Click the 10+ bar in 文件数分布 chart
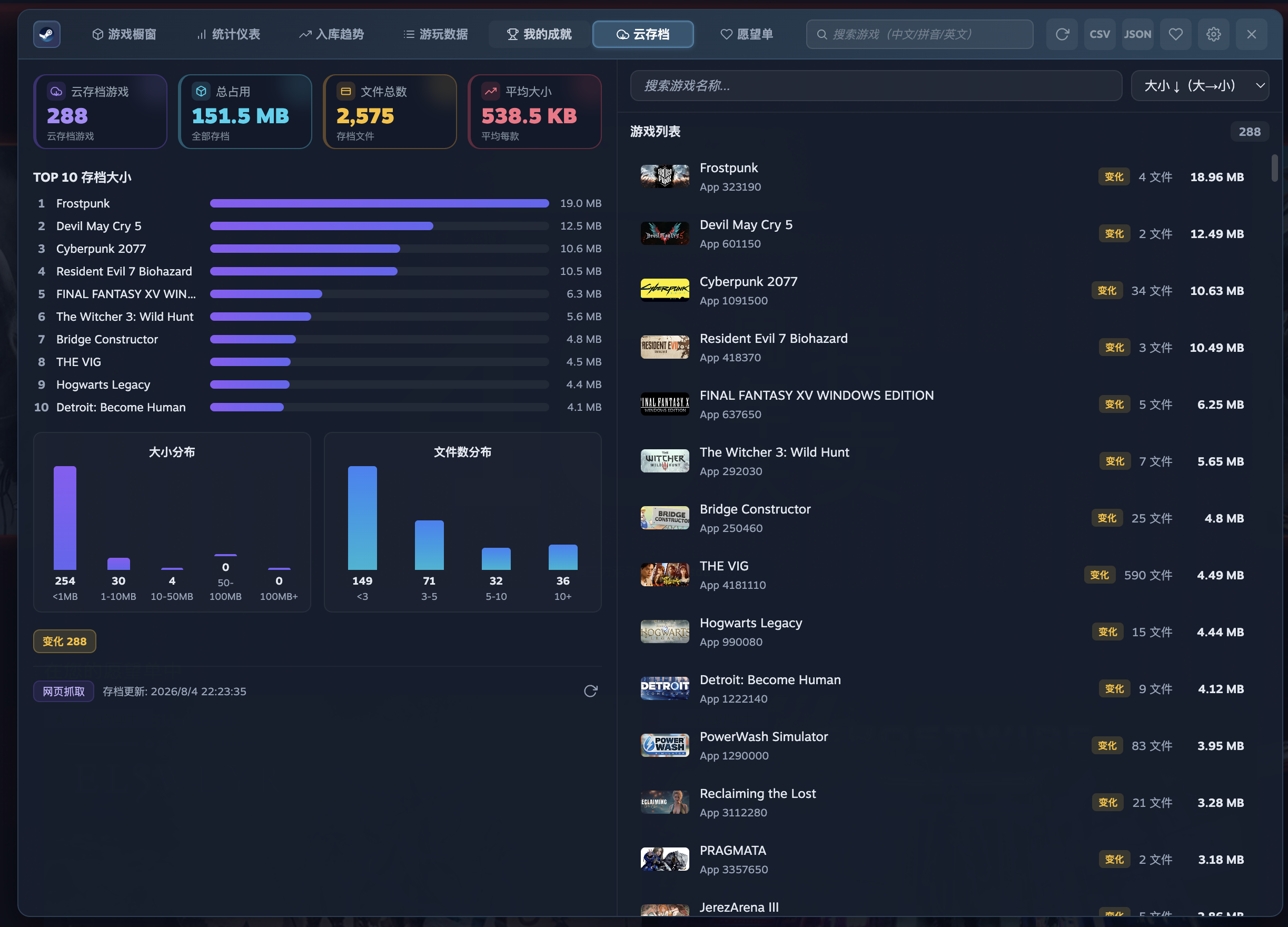The height and width of the screenshot is (927, 1288). pos(563,557)
